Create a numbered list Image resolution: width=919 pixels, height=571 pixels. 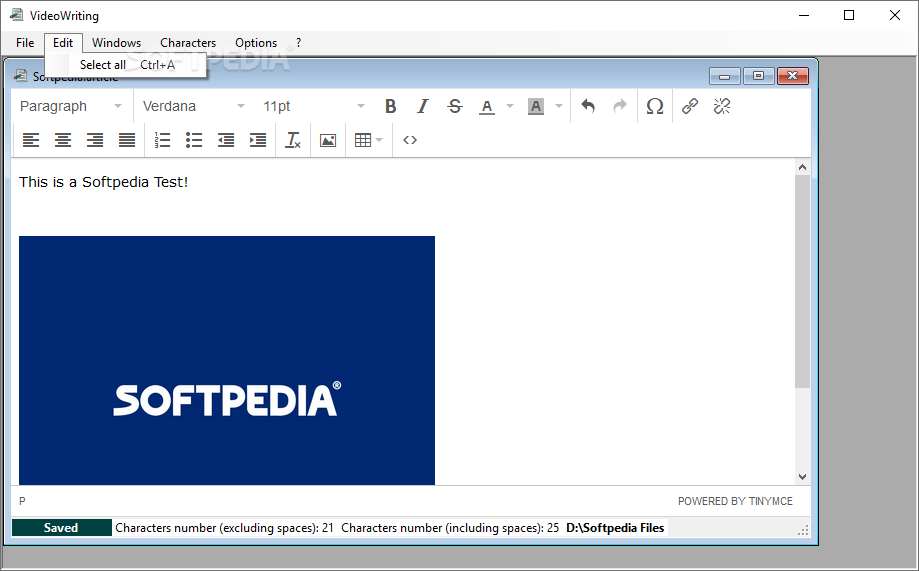coord(162,140)
